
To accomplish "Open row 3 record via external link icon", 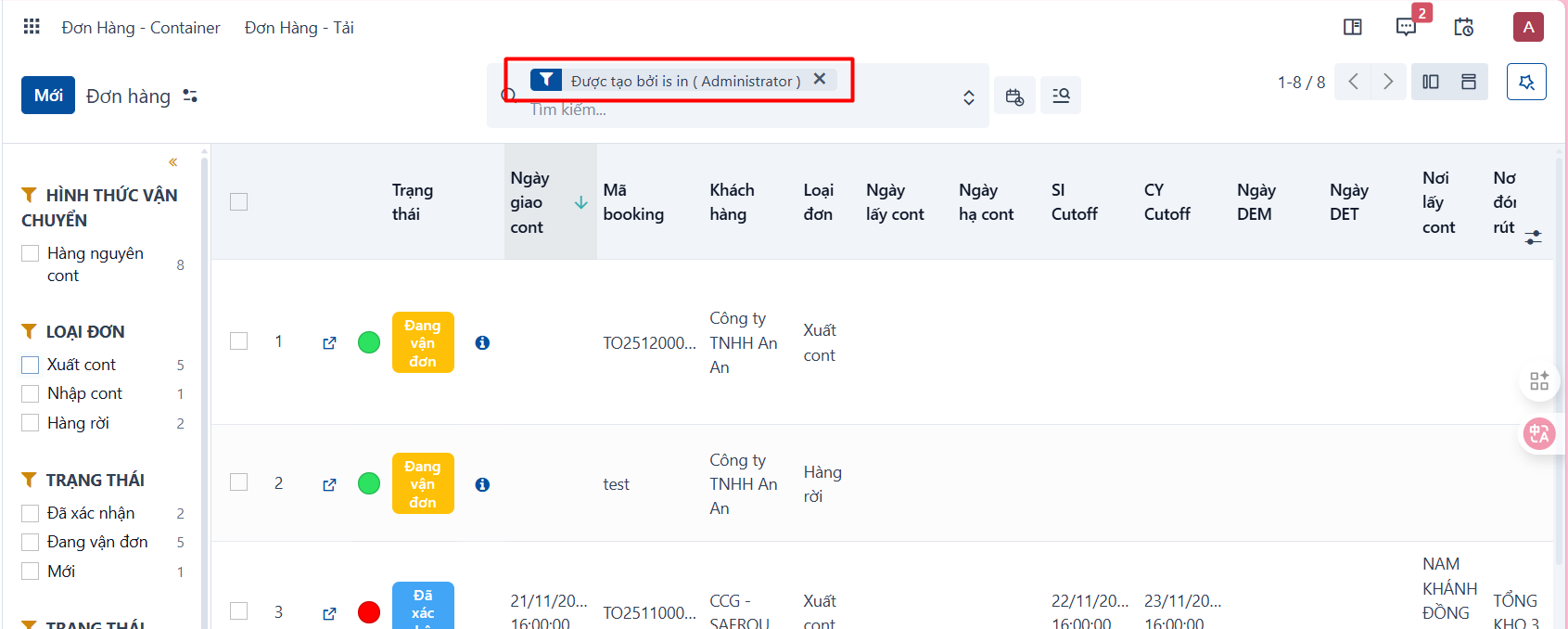I will (x=329, y=613).
